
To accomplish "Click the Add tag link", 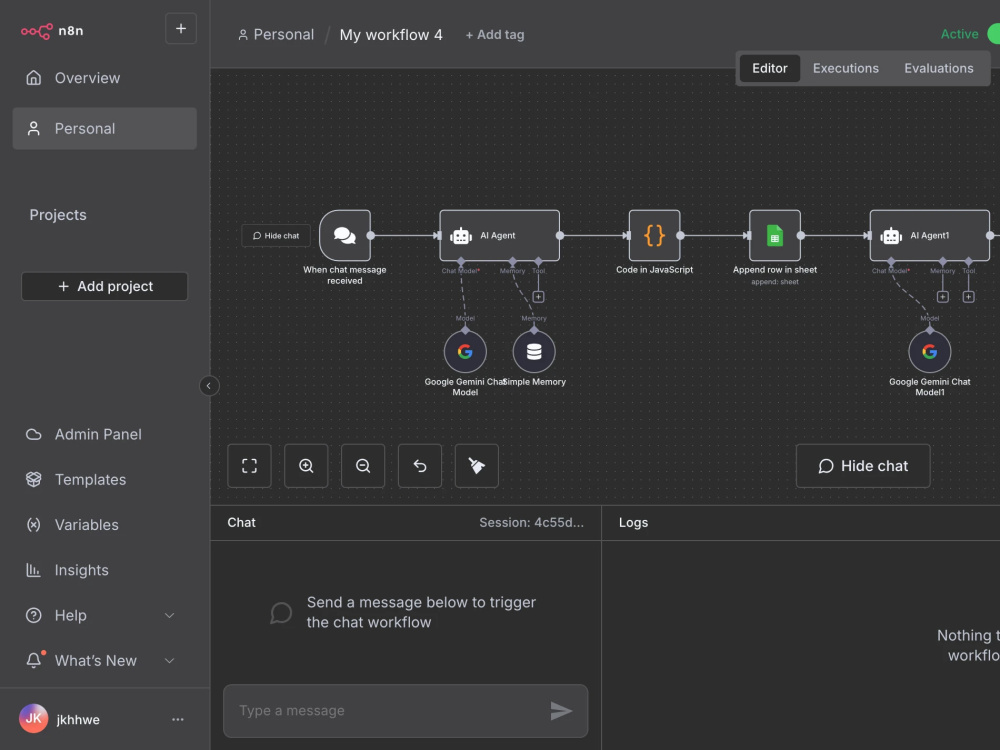I will point(495,34).
